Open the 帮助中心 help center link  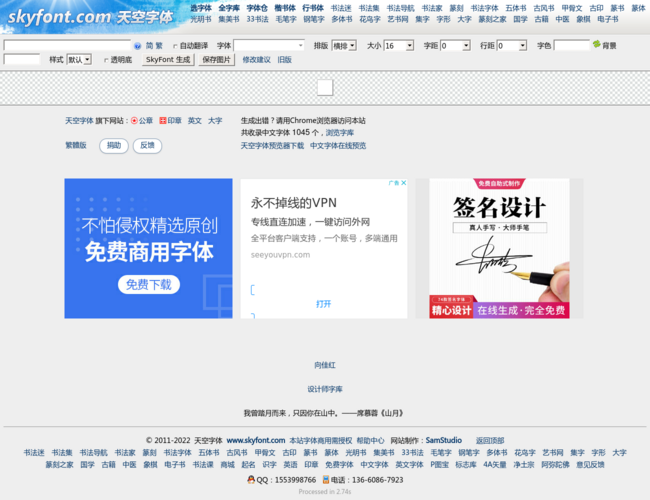(x=370, y=440)
